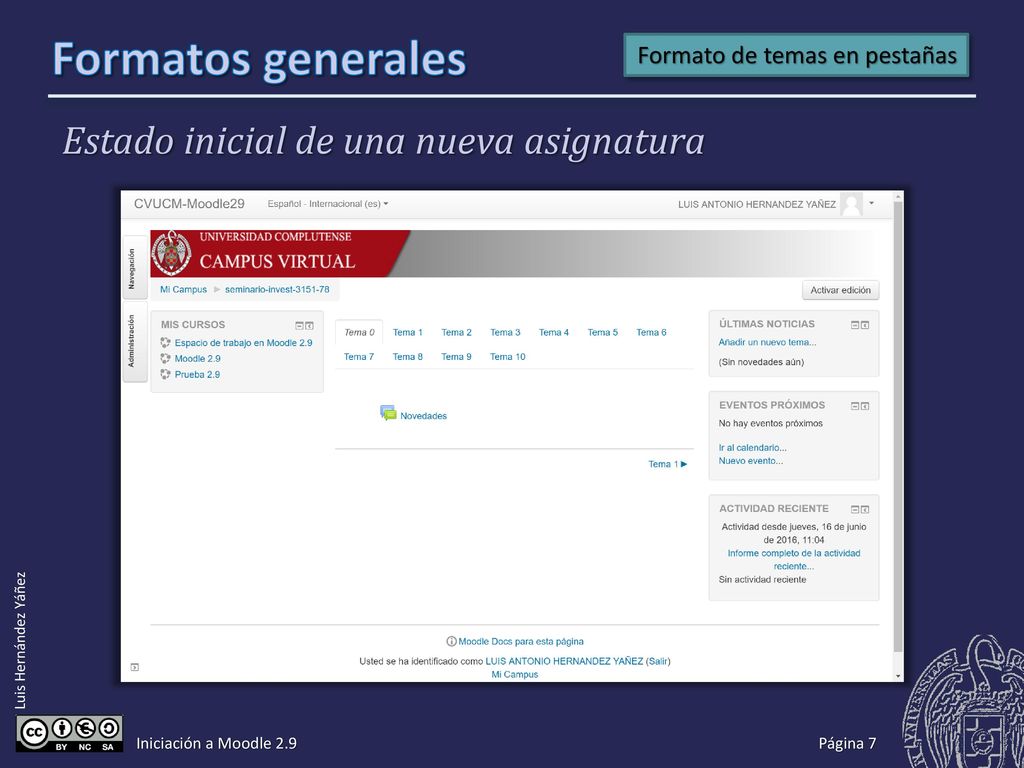
Task: Switch to the Tema 5 tab
Action: 603,332
